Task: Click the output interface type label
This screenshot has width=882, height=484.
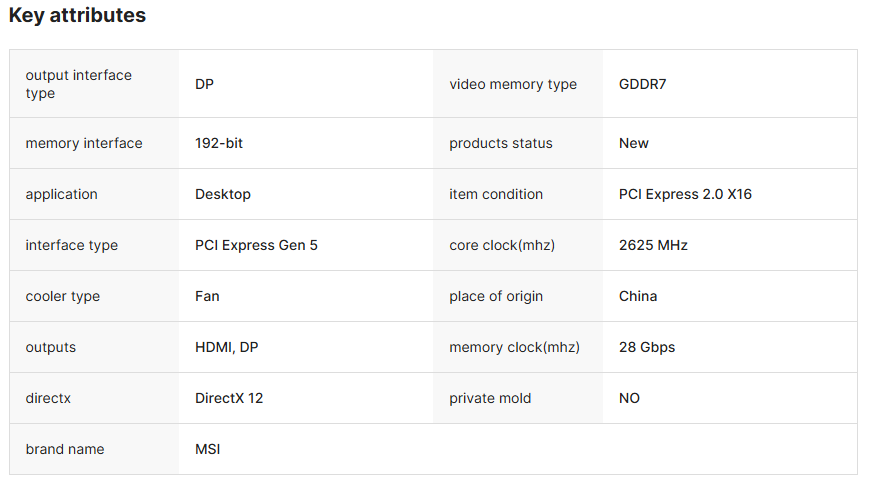Action: tap(79, 84)
